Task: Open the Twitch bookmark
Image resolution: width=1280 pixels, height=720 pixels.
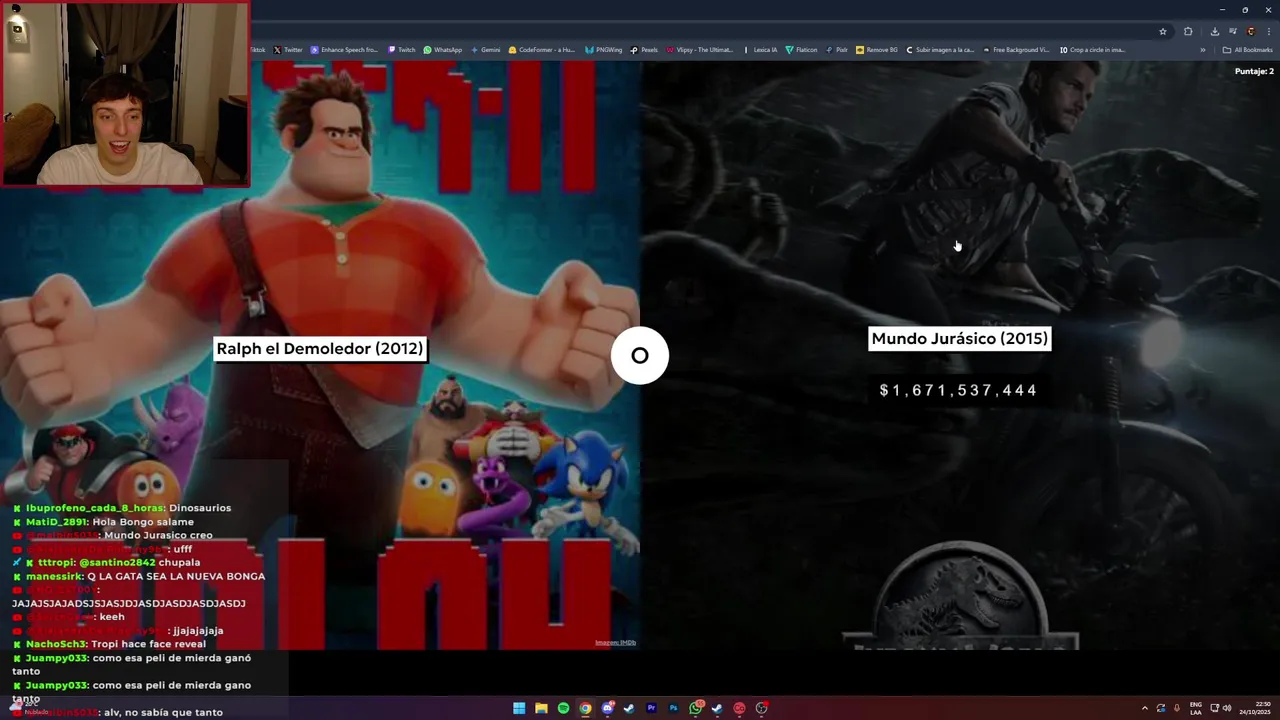Action: point(401,50)
